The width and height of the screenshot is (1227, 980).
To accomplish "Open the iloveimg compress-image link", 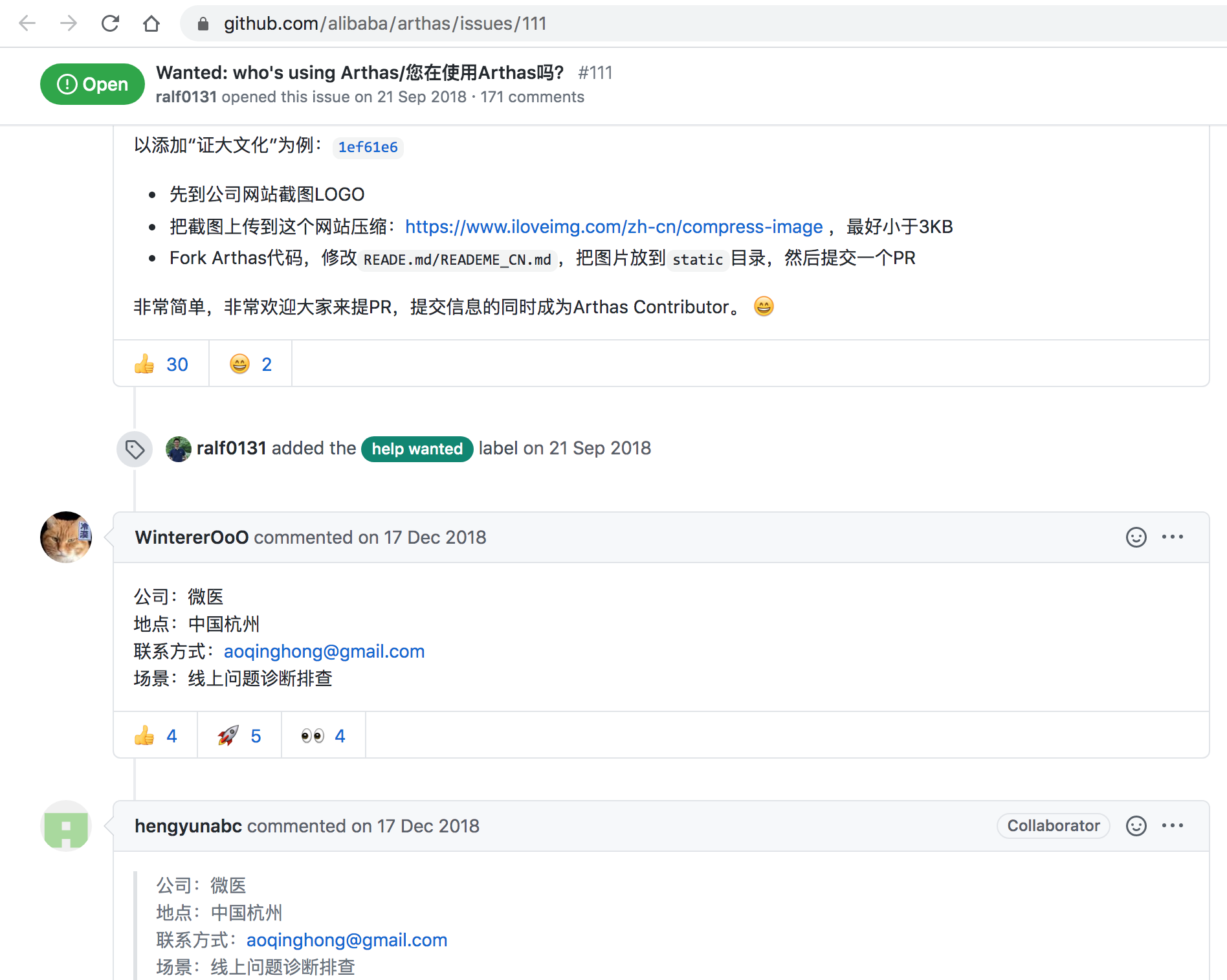I will 613,227.
